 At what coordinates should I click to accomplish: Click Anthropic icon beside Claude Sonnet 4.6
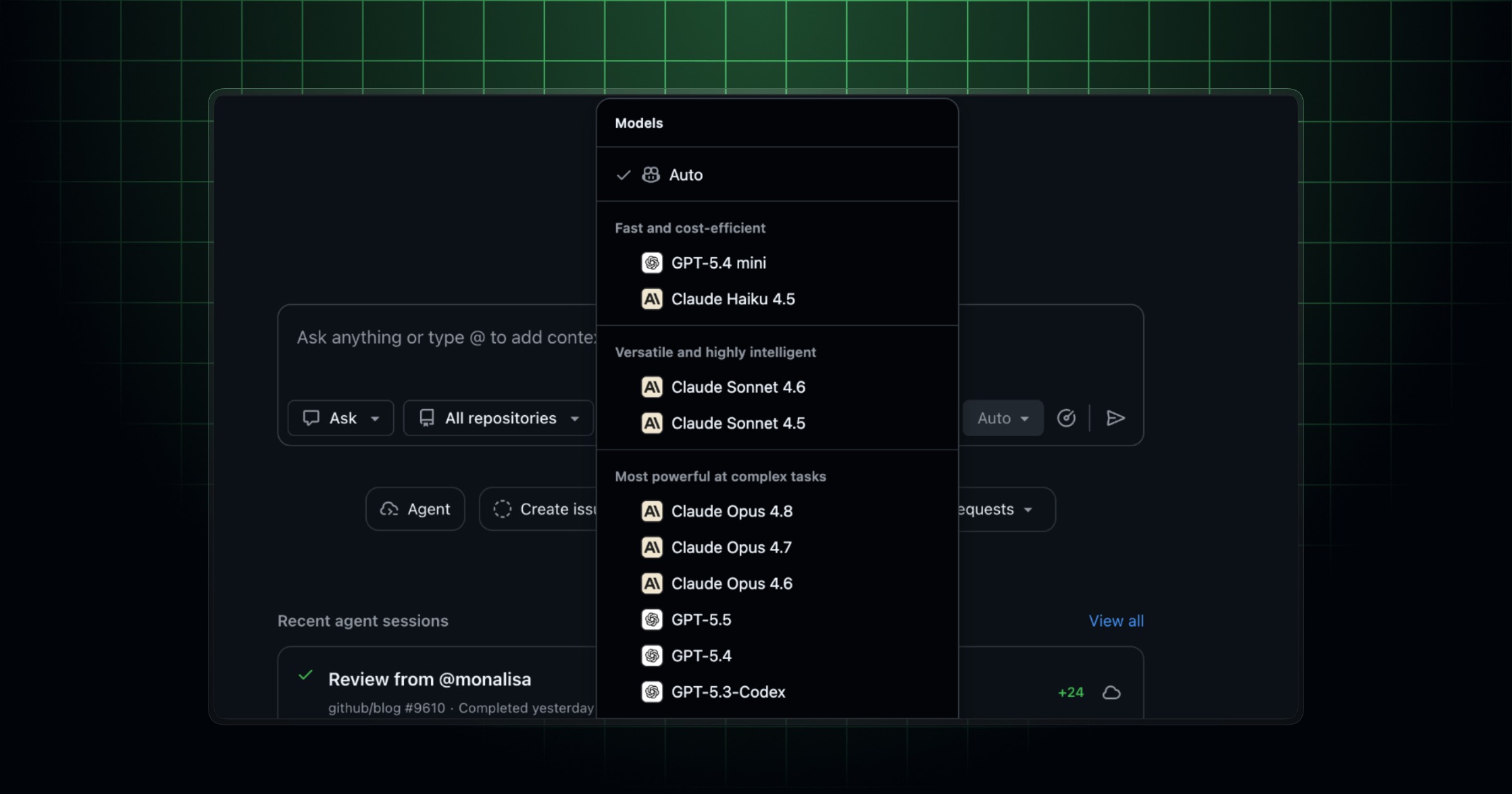(652, 387)
